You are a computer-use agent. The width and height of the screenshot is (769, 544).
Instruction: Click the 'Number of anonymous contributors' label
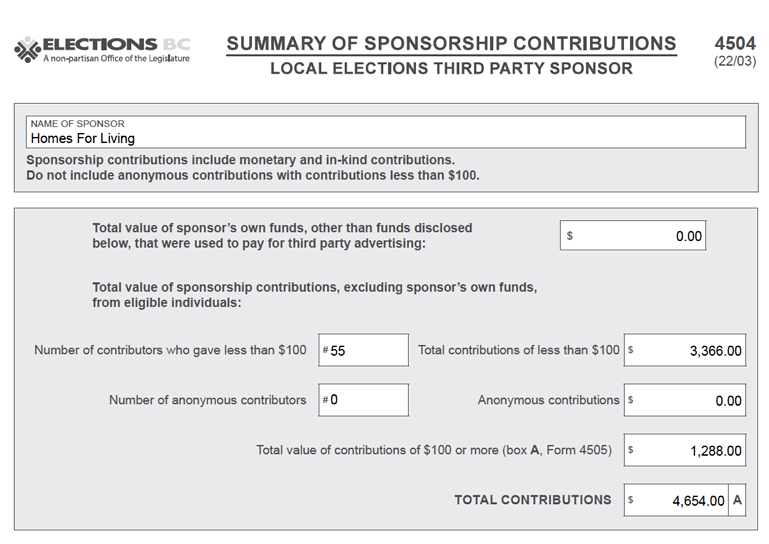[x=207, y=400]
